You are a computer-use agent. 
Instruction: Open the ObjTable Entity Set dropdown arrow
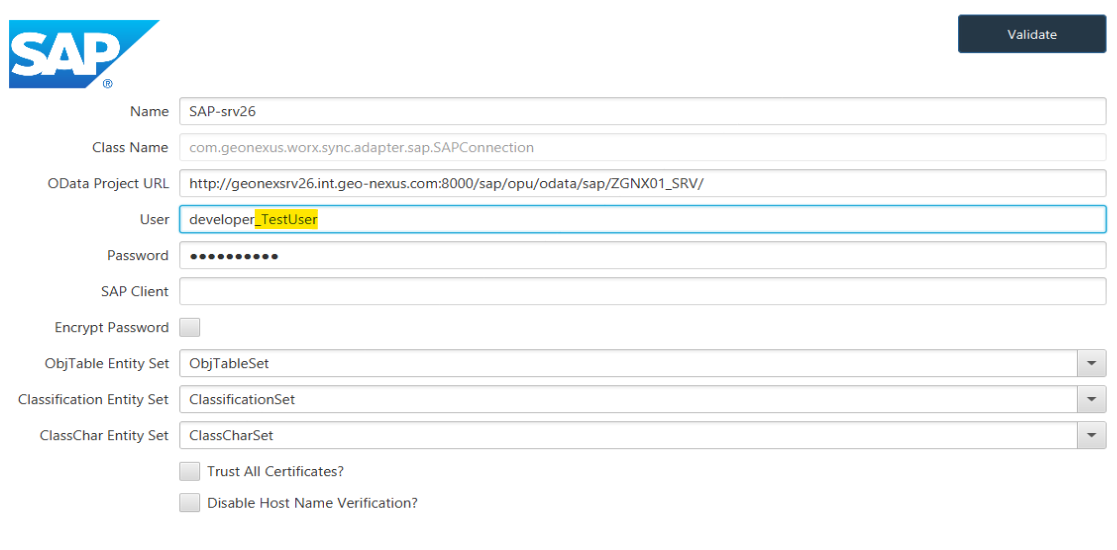click(1091, 363)
